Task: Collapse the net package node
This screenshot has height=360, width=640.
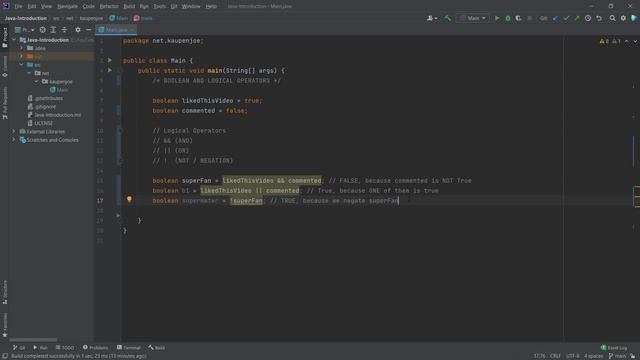Action: click(x=29, y=73)
